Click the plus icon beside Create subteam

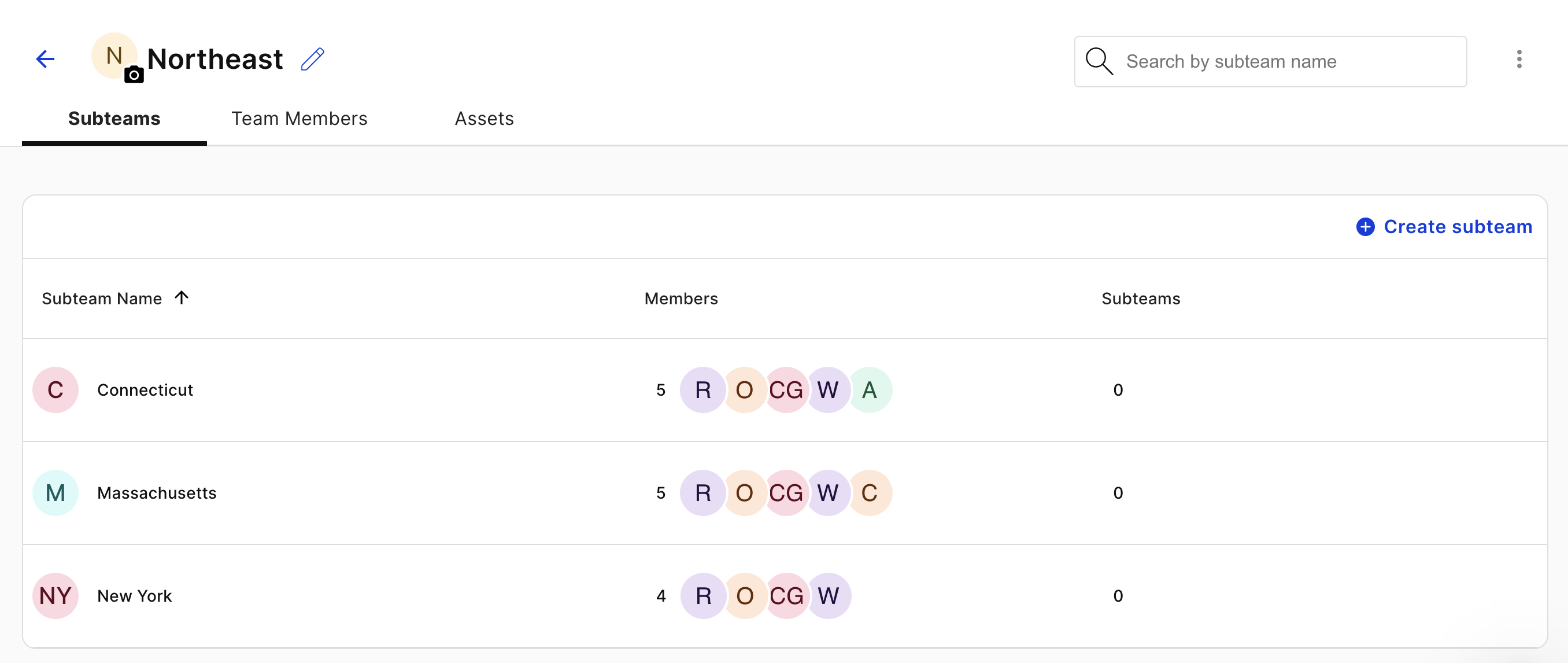pos(1365,227)
